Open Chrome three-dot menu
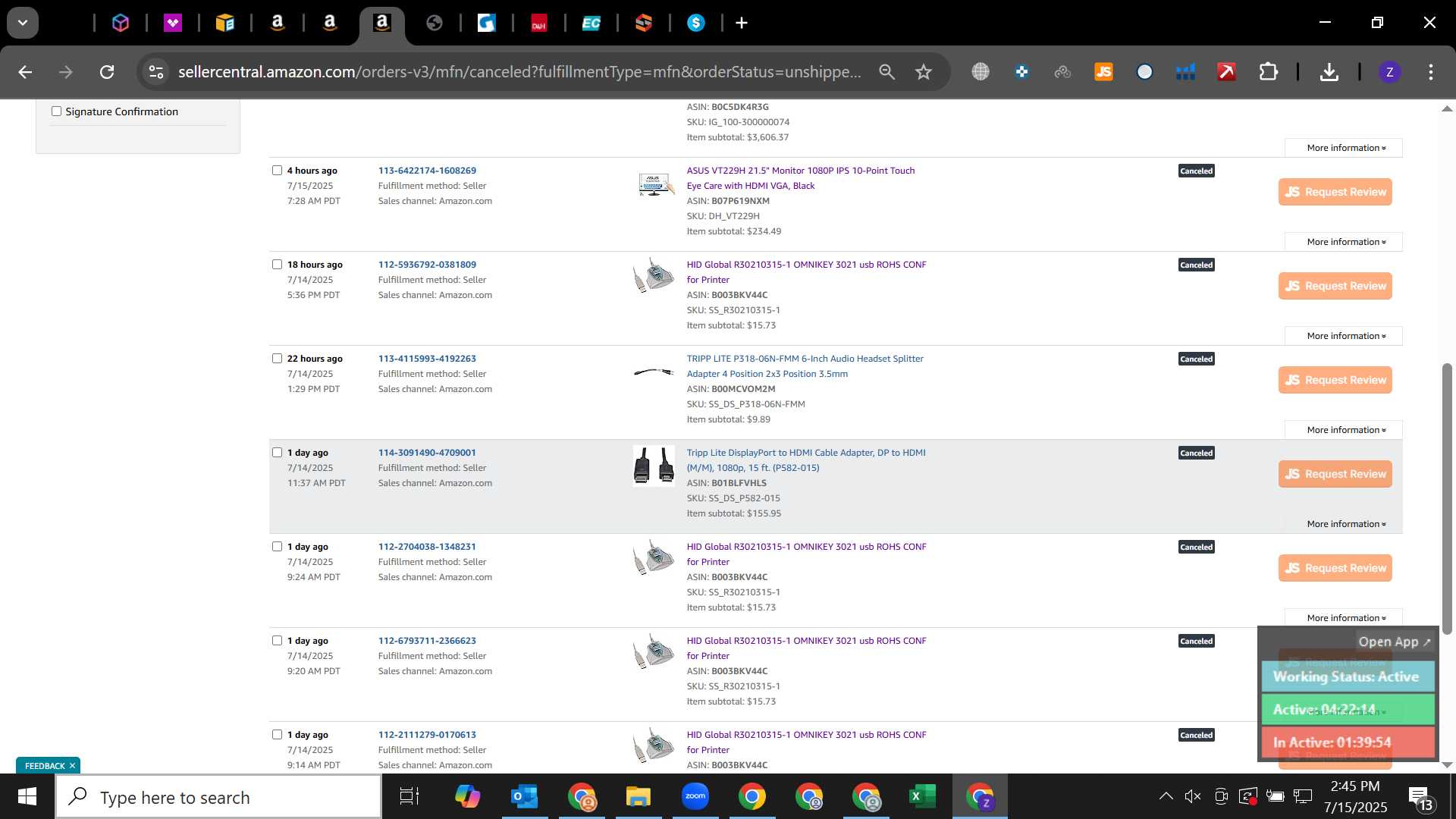The width and height of the screenshot is (1456, 819). point(1430,72)
